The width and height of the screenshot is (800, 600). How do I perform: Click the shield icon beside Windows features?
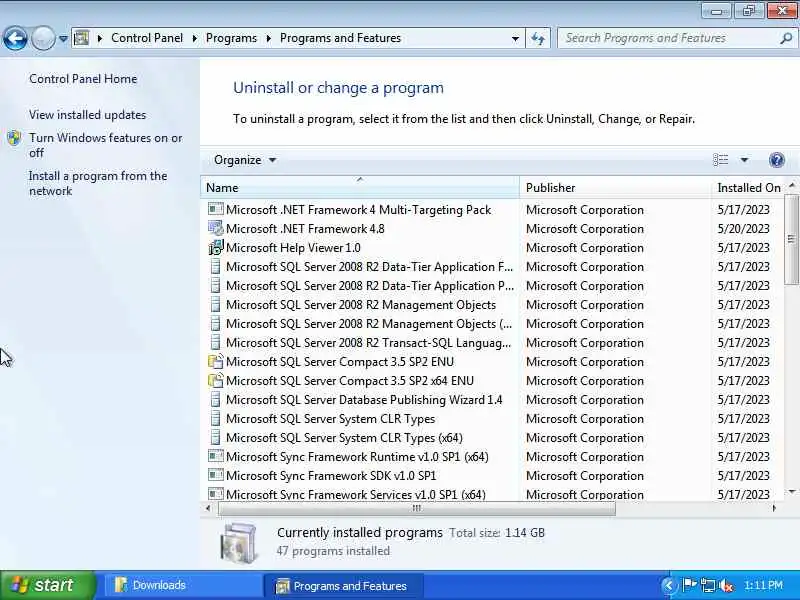[x=14, y=138]
